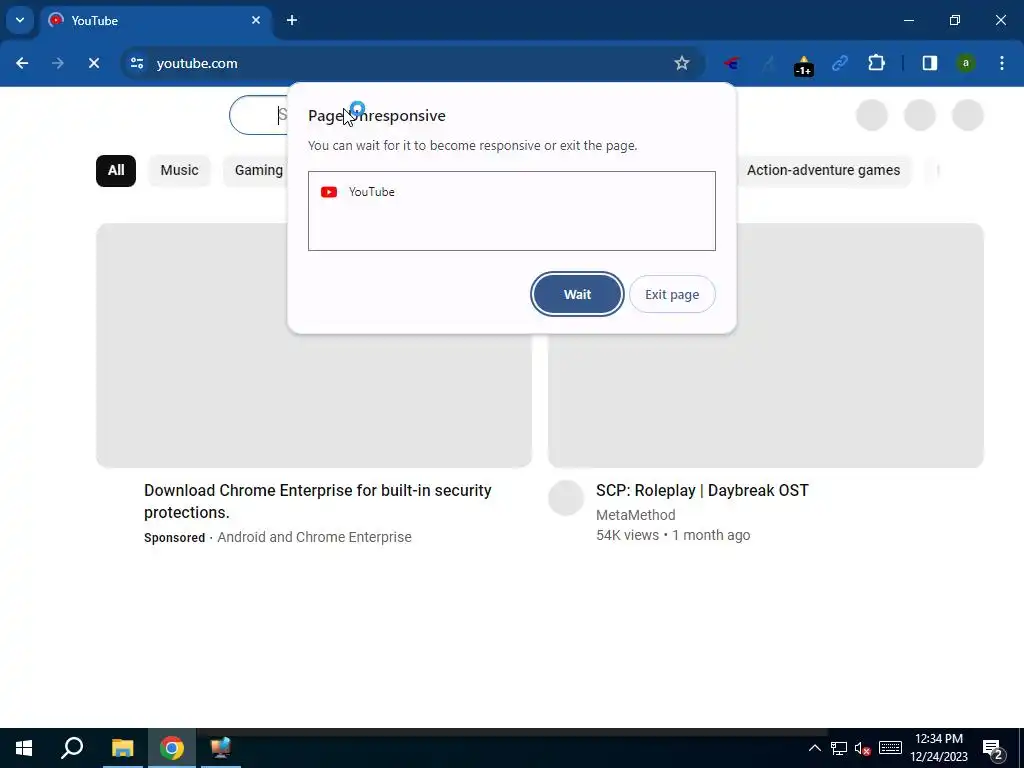
Task: Open the Windows Start menu
Action: pos(24,748)
